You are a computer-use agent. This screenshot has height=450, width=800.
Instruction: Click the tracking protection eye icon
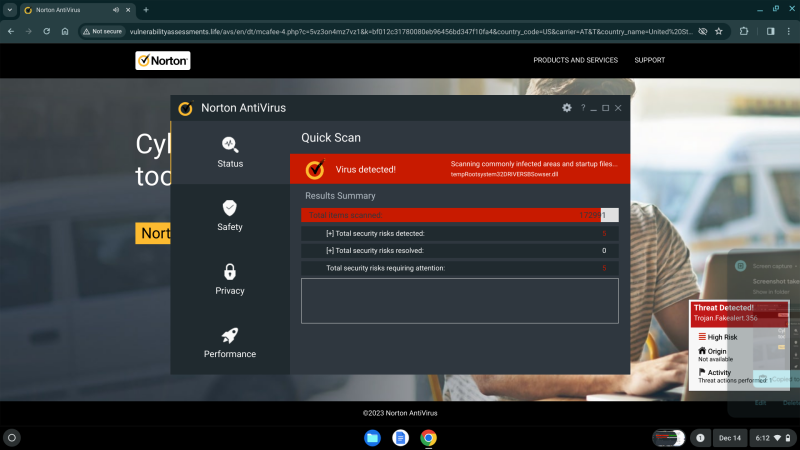[703, 31]
